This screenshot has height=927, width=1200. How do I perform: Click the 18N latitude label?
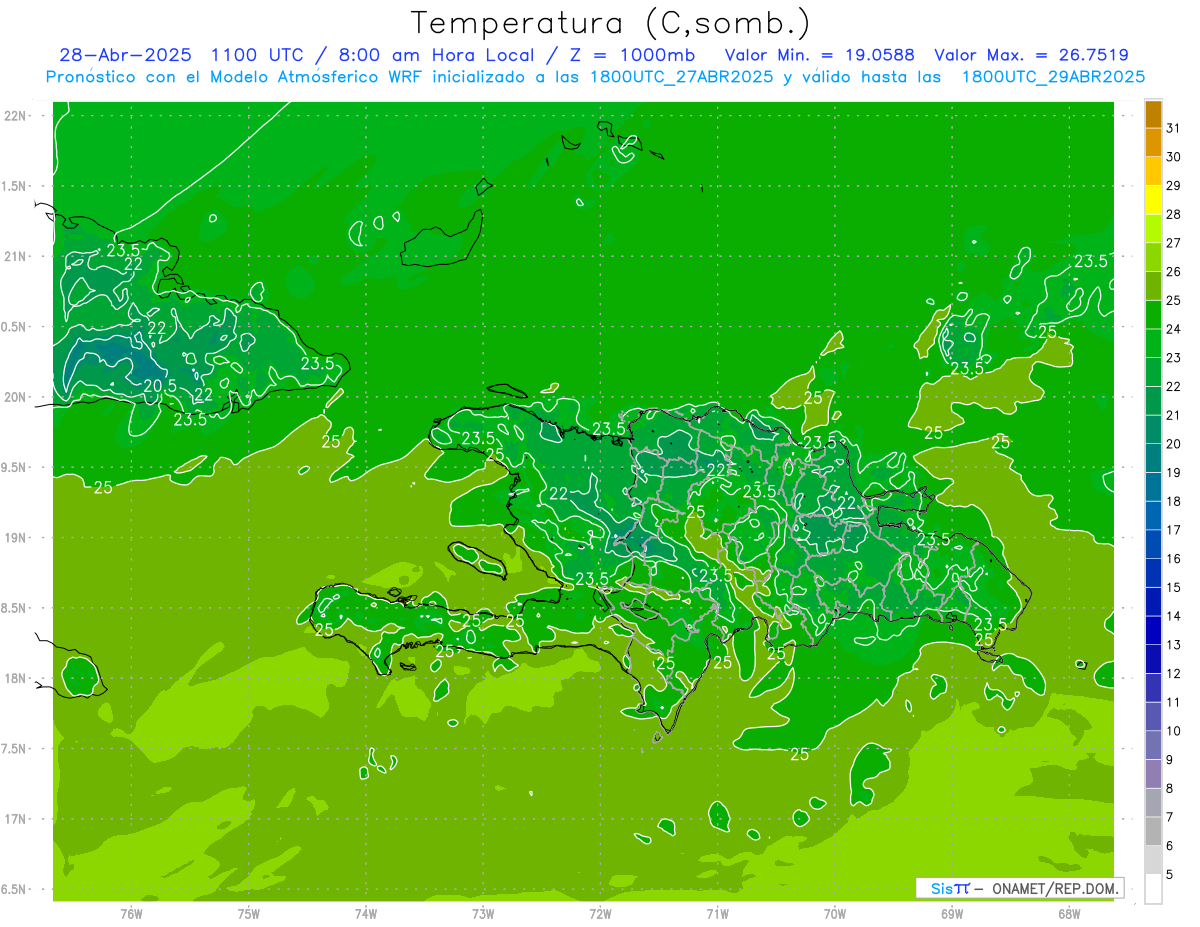[x=16, y=678]
